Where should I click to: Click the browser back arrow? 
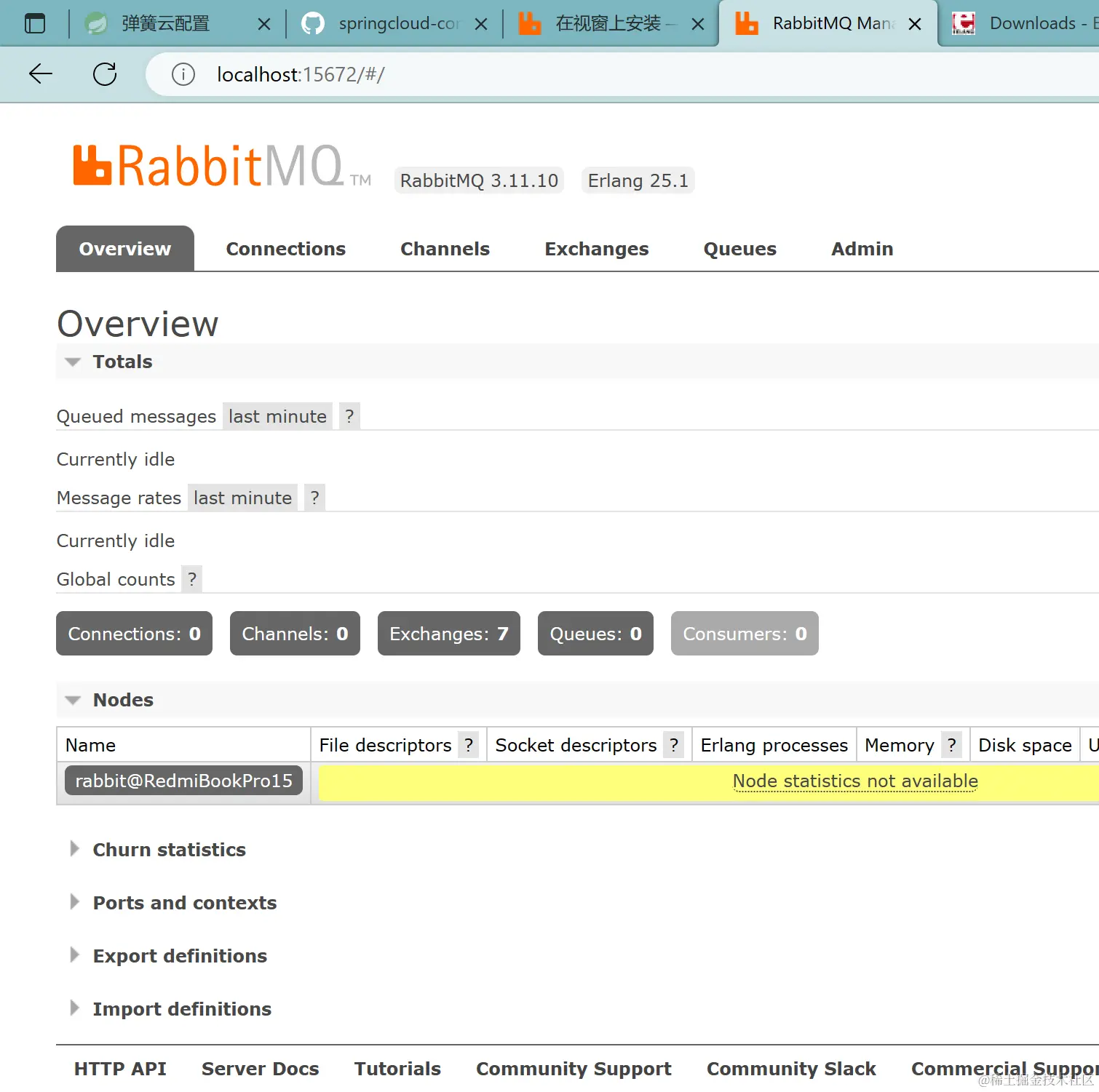coord(41,74)
